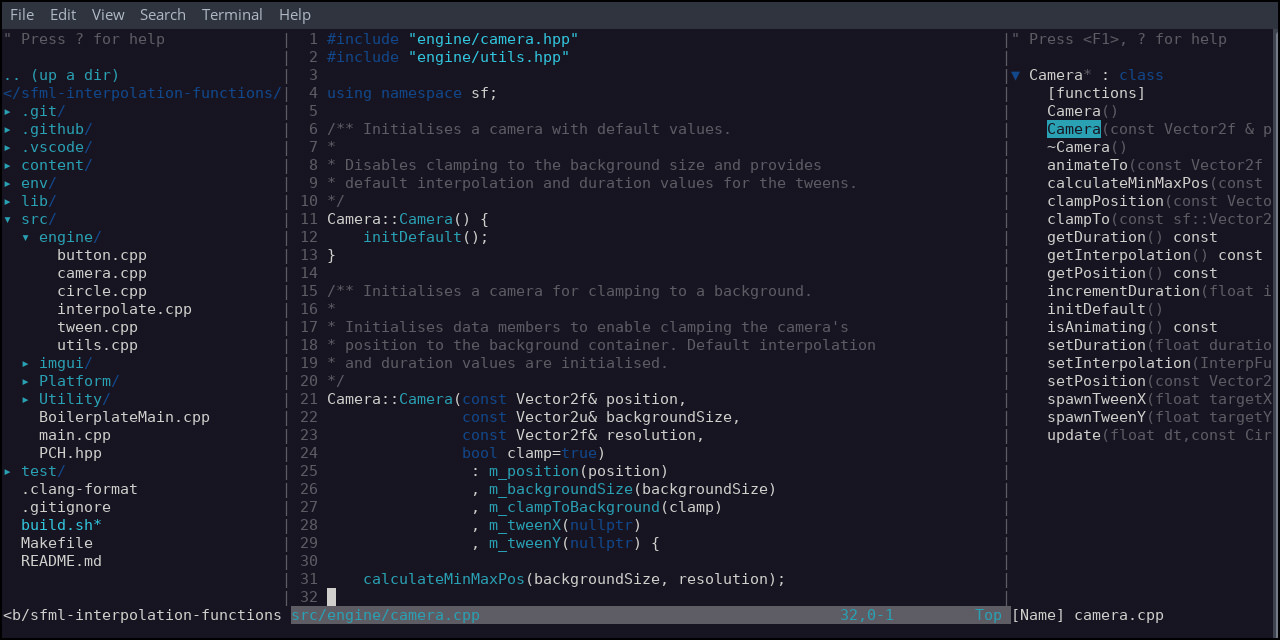Screen dimensions: 1280x640
Task: Select [functions] header in tagbar
Action: [1096, 93]
